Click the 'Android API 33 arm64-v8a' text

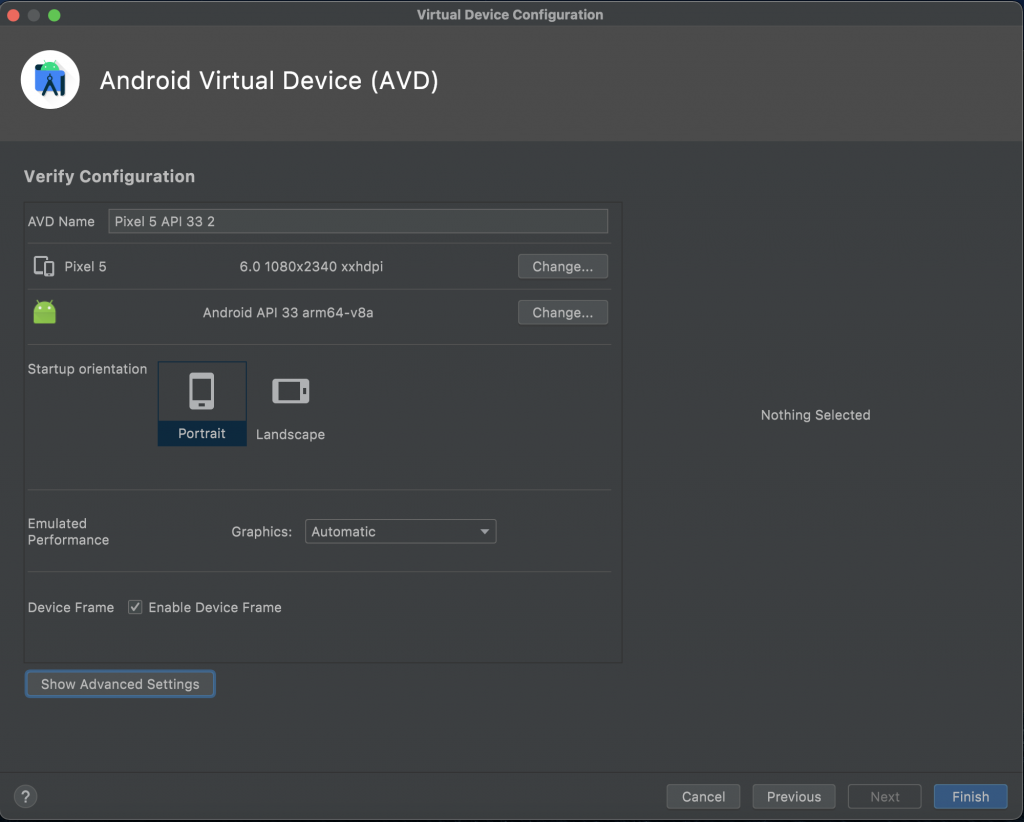pyautogui.click(x=288, y=312)
